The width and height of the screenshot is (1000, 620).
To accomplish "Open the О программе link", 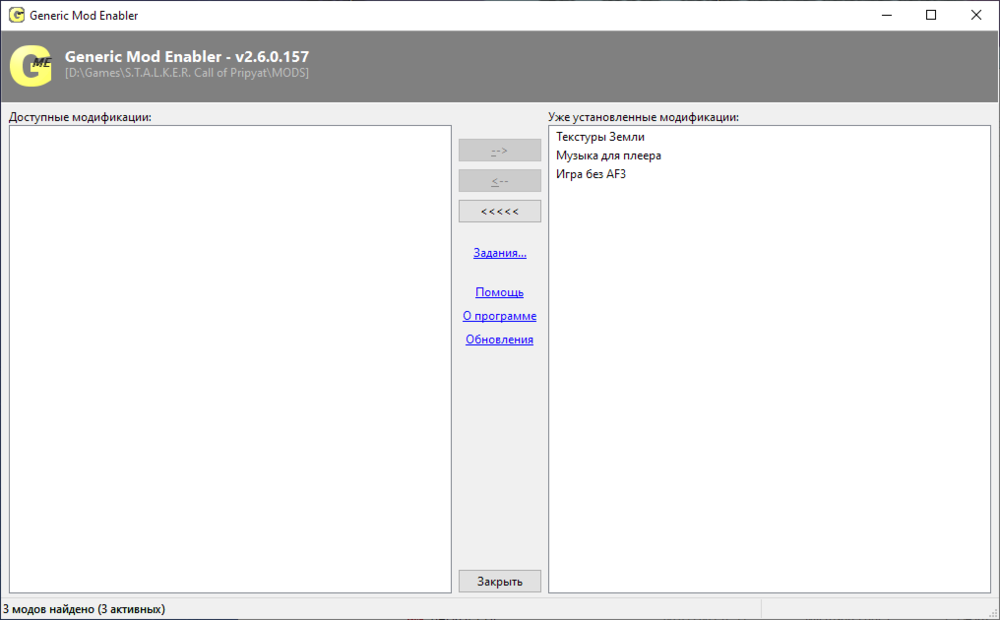I will 499,316.
